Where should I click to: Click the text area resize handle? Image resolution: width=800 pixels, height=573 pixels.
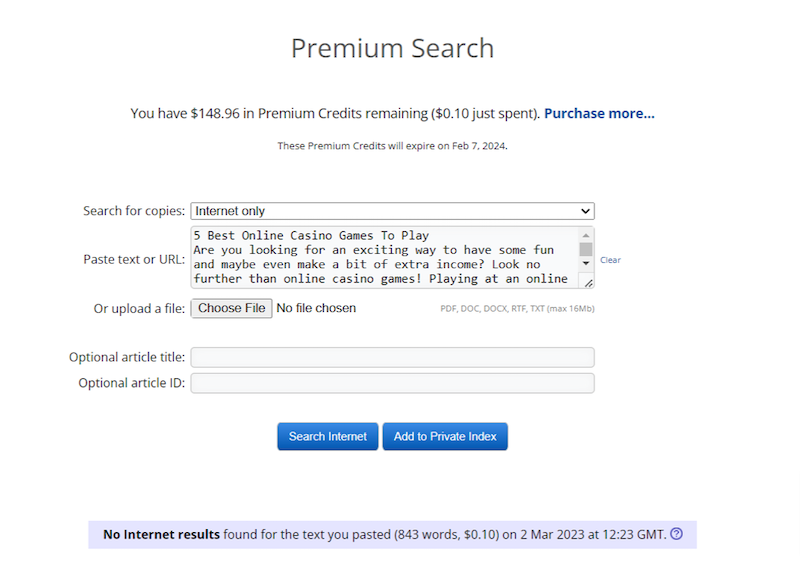(x=588, y=283)
